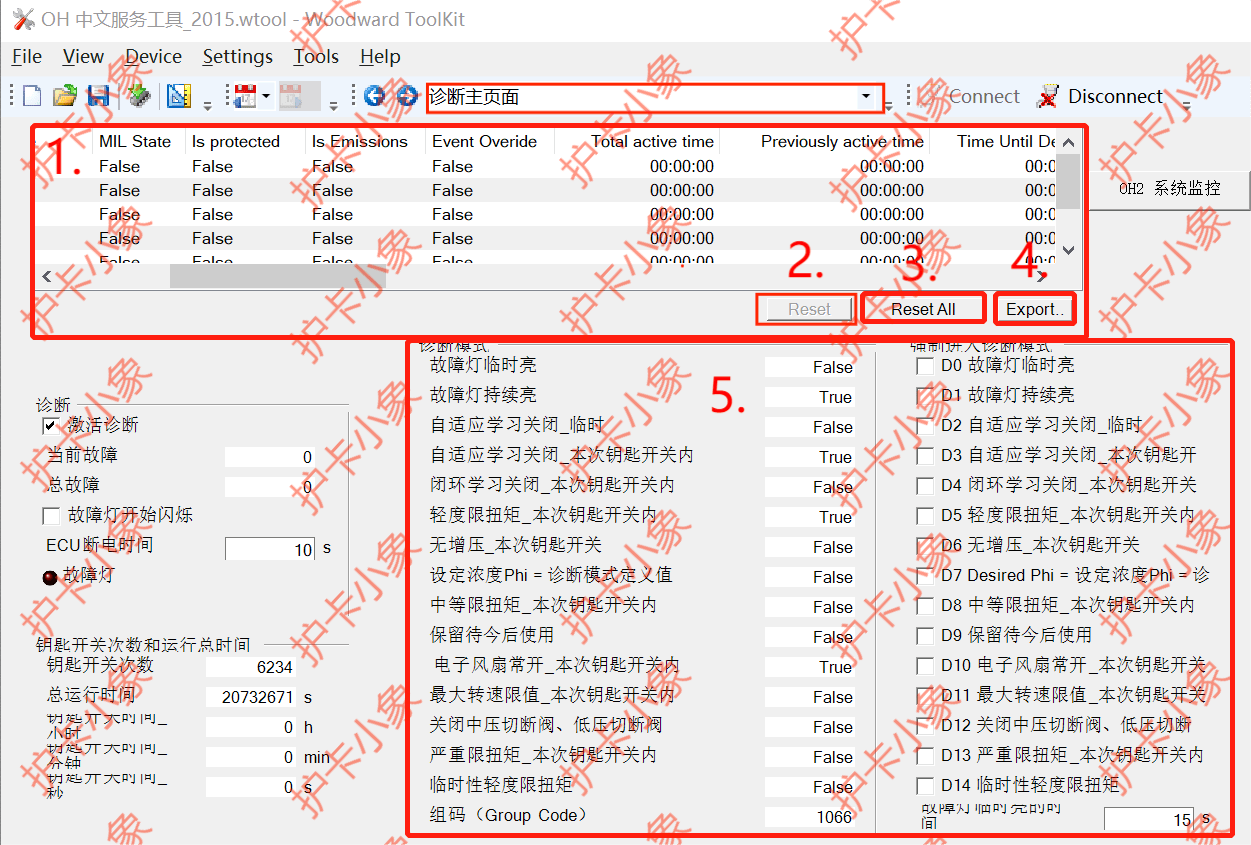This screenshot has width=1251, height=845.
Task: Save using the floppy disk icon
Action: 98,96
